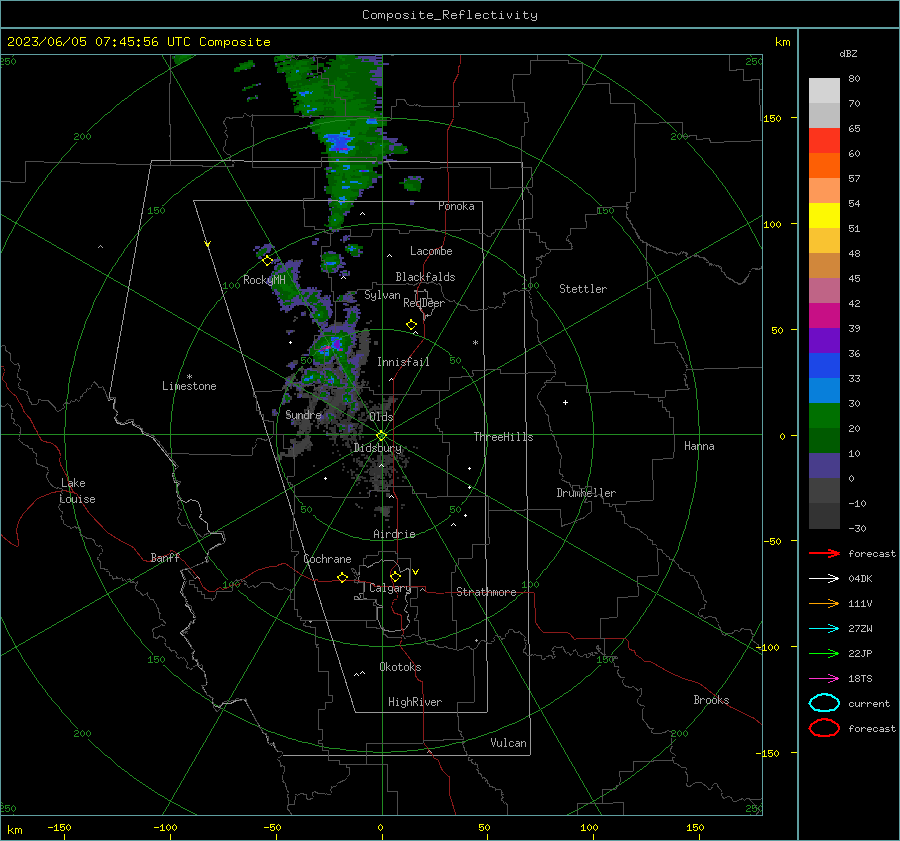Viewport: 900px width, 841px height.
Task: Click the yellow diamond marker below Cochrane
Action: click(343, 578)
